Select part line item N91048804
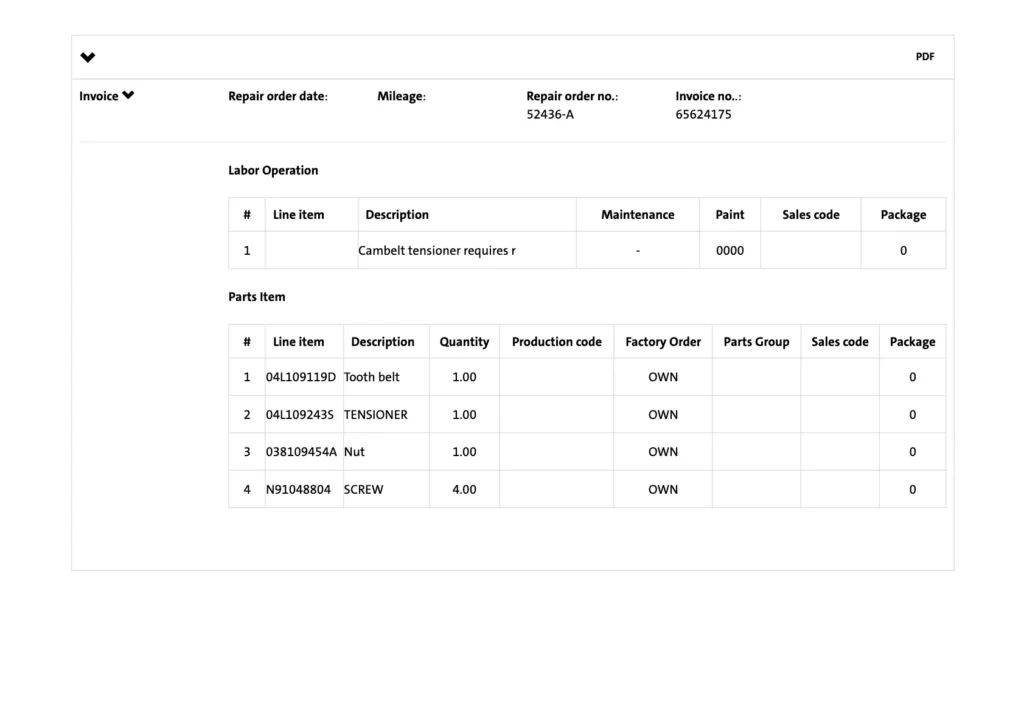This screenshot has width=1024, height=723. point(298,490)
